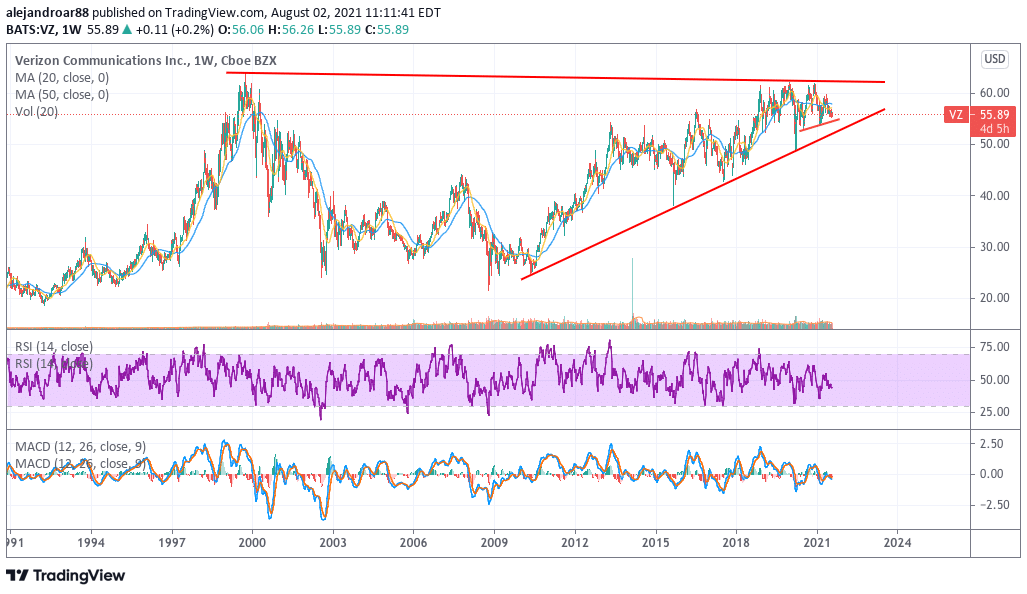Click the 75.00 RSI axis label
This screenshot has height=594, width=1027.
pyautogui.click(x=994, y=347)
